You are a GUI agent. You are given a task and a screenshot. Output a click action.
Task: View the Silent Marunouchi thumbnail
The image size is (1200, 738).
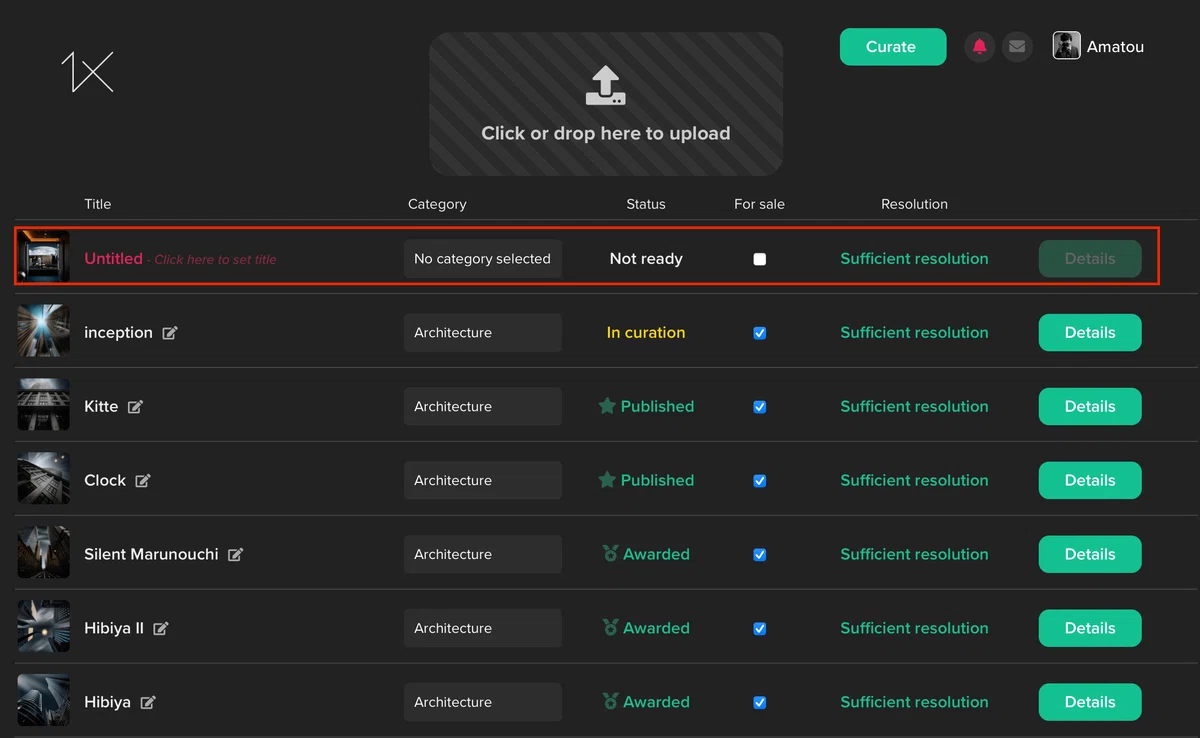tap(44, 554)
